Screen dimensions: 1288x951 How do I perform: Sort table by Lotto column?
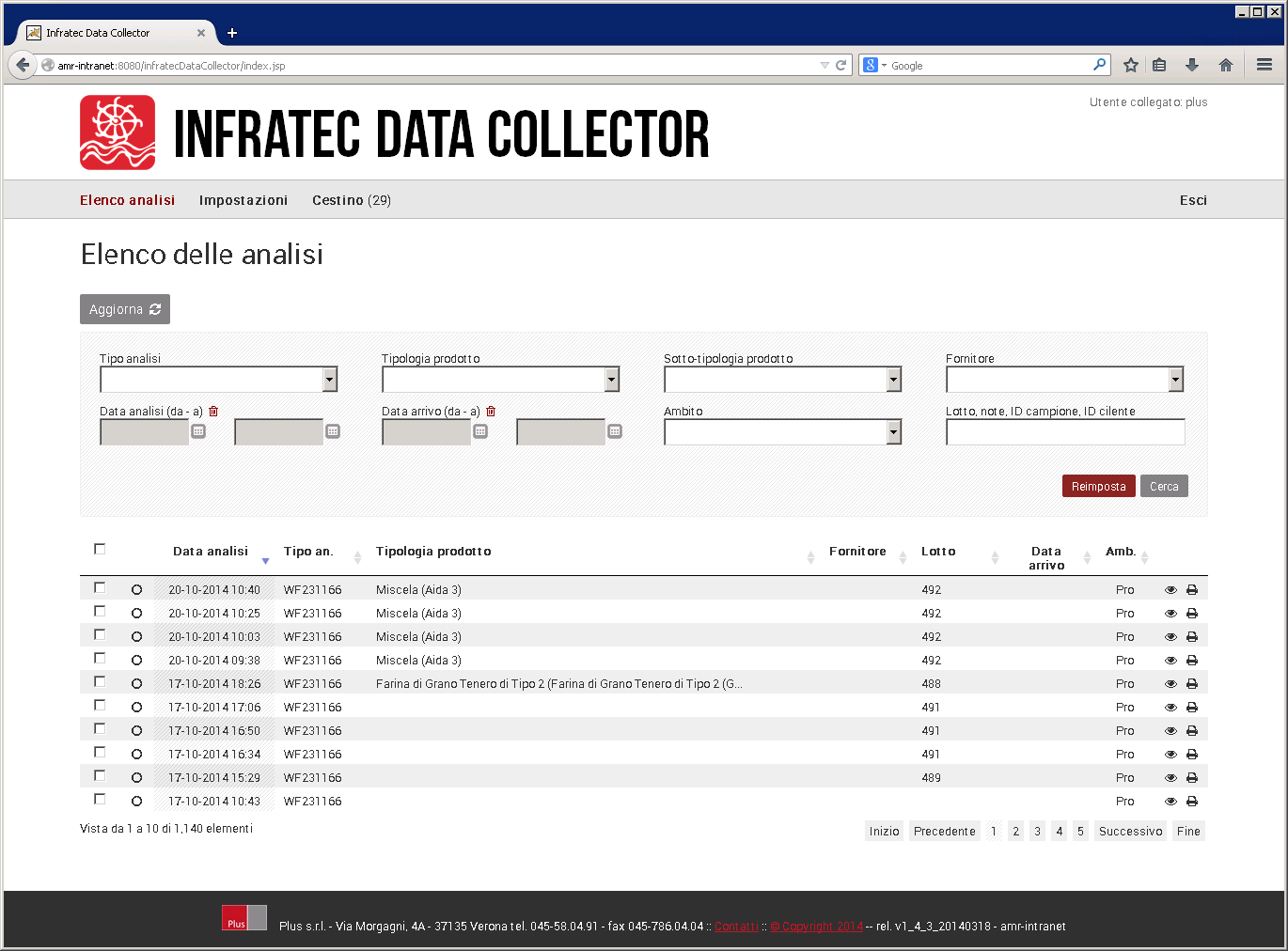click(938, 552)
